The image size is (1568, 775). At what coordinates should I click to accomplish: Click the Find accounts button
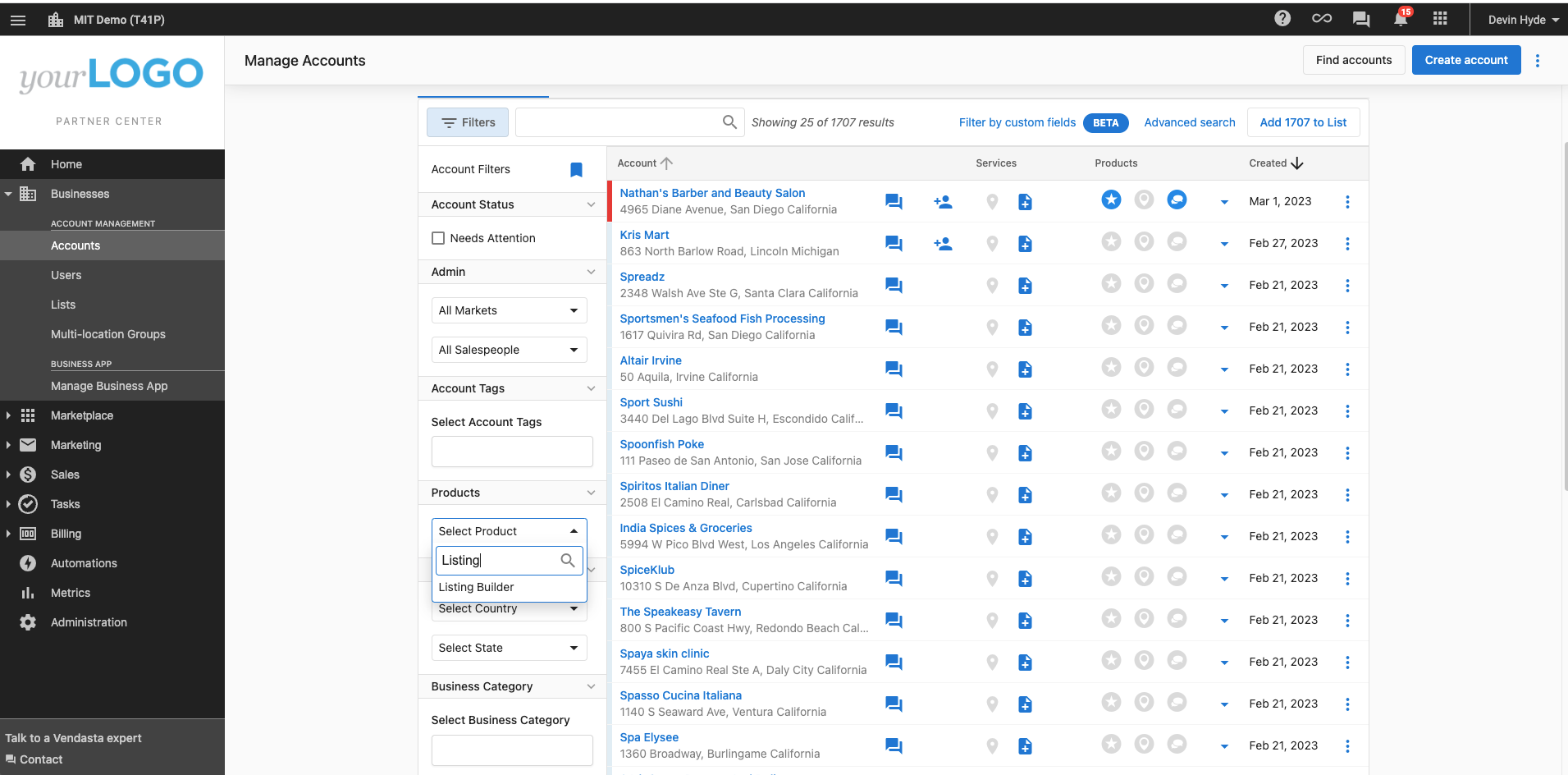[1354, 60]
